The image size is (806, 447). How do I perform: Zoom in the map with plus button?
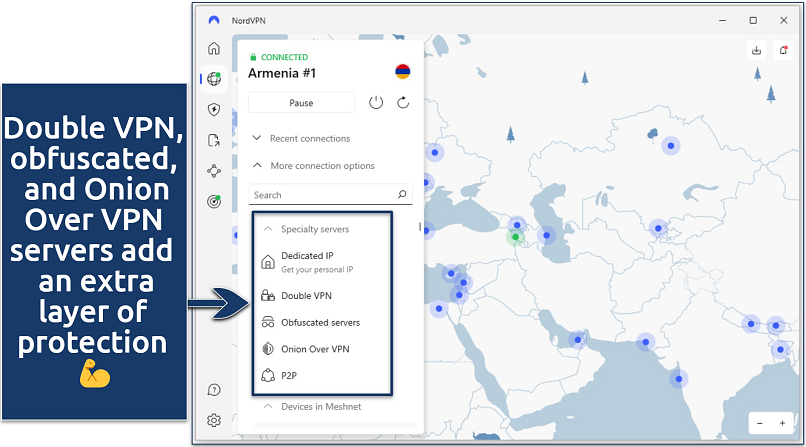click(x=782, y=423)
